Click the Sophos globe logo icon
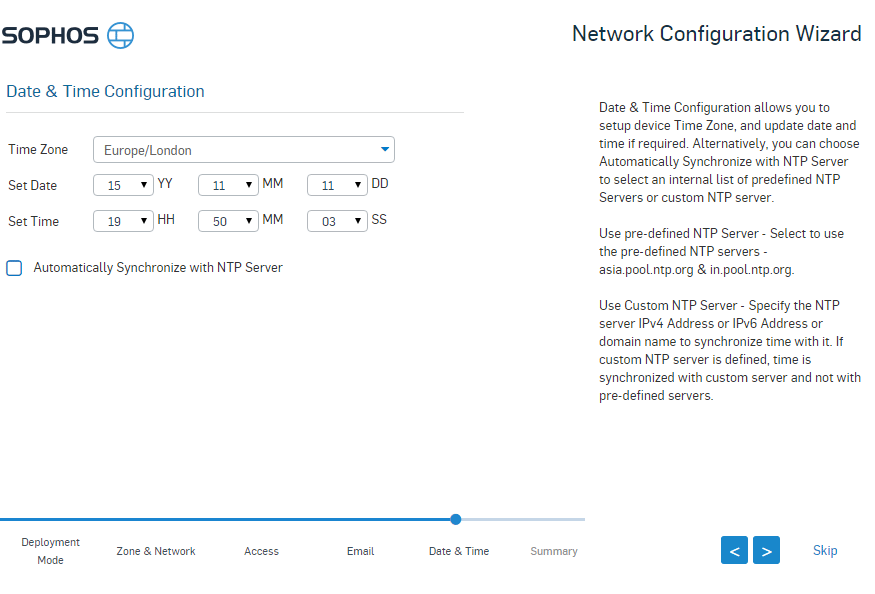 [120, 36]
